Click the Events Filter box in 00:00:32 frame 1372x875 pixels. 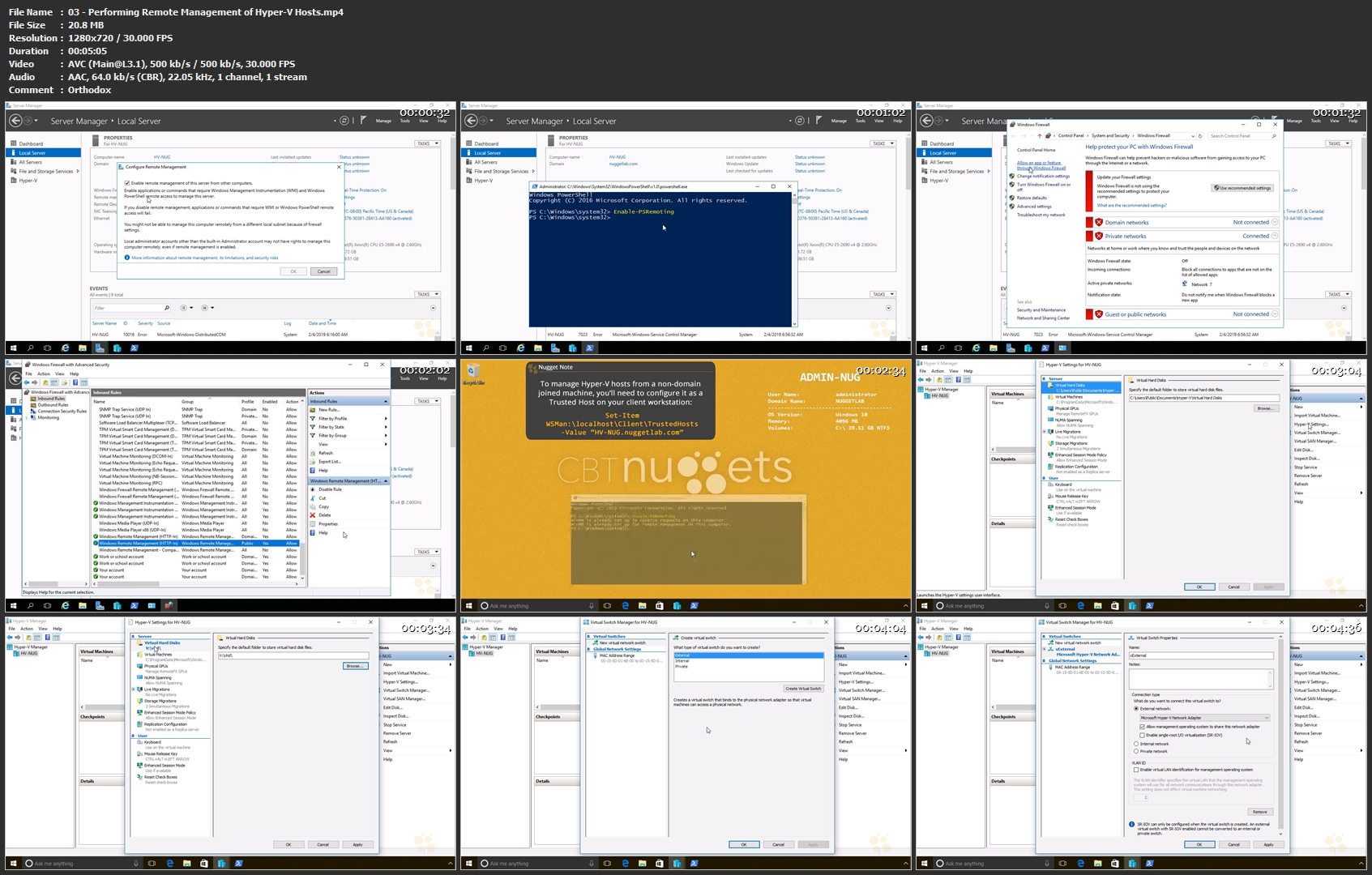131,308
